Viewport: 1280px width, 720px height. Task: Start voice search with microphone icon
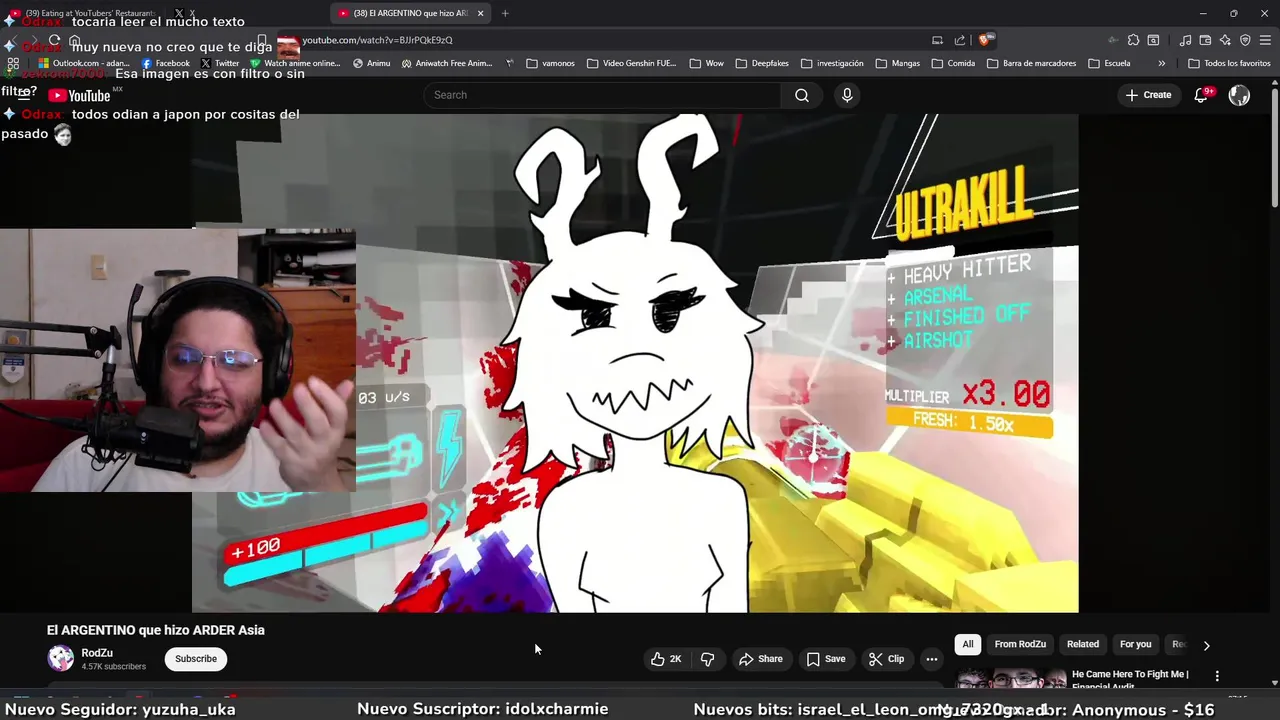tap(847, 95)
